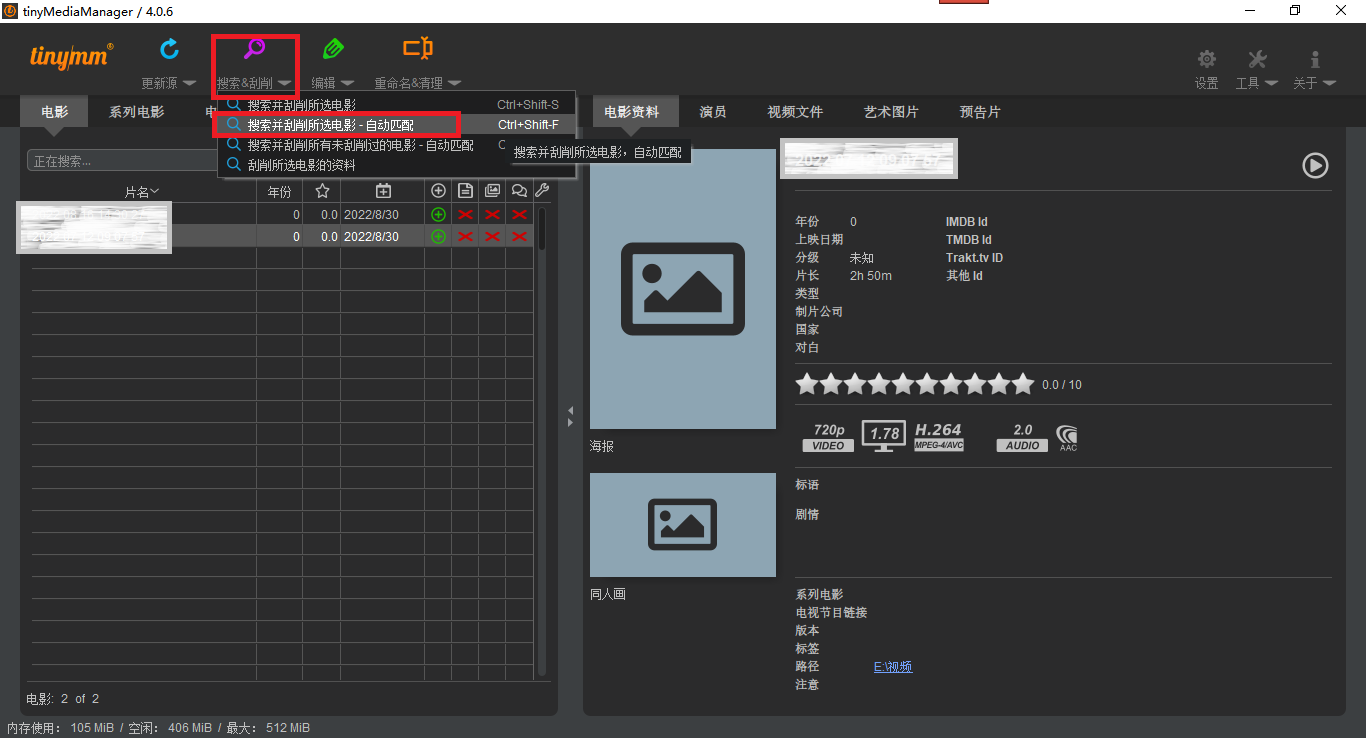Switch to the 系列电影 tab
1366x738 pixels.
pos(137,112)
